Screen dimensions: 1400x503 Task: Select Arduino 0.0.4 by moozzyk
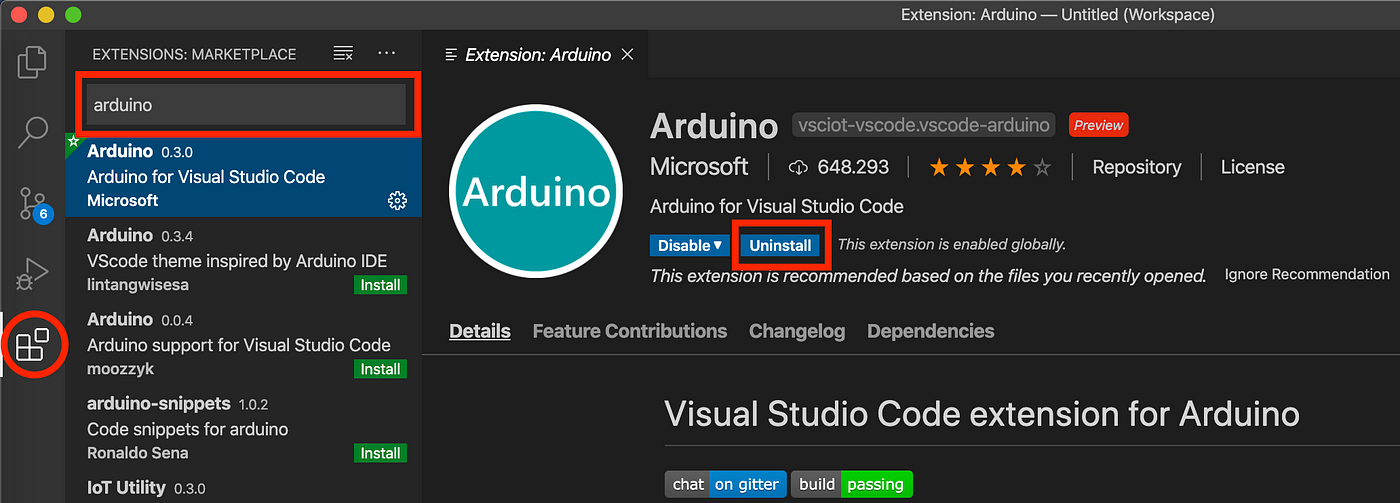(243, 344)
